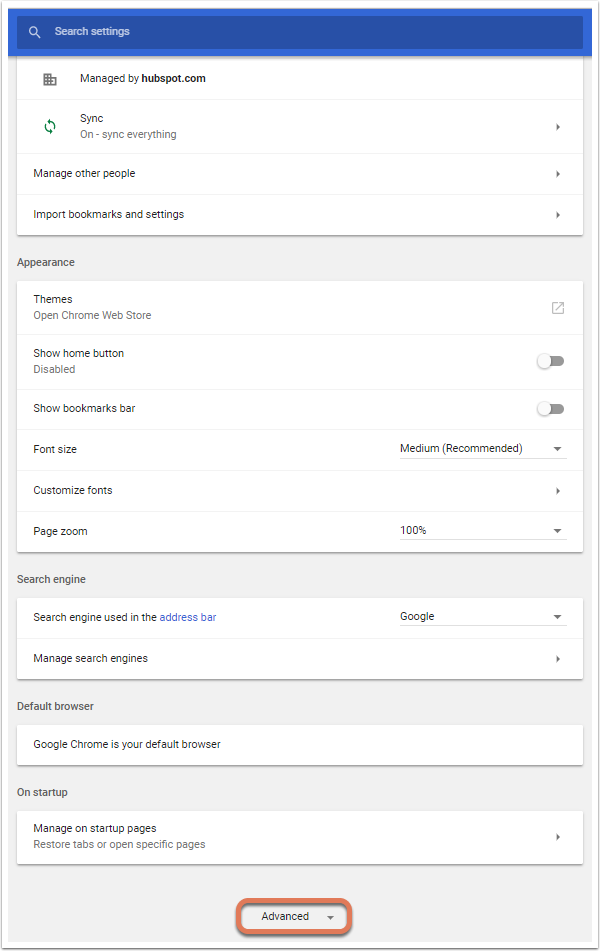The height and width of the screenshot is (951, 600).
Task: Click the 'Disabled' text under home button
Action: tap(54, 369)
